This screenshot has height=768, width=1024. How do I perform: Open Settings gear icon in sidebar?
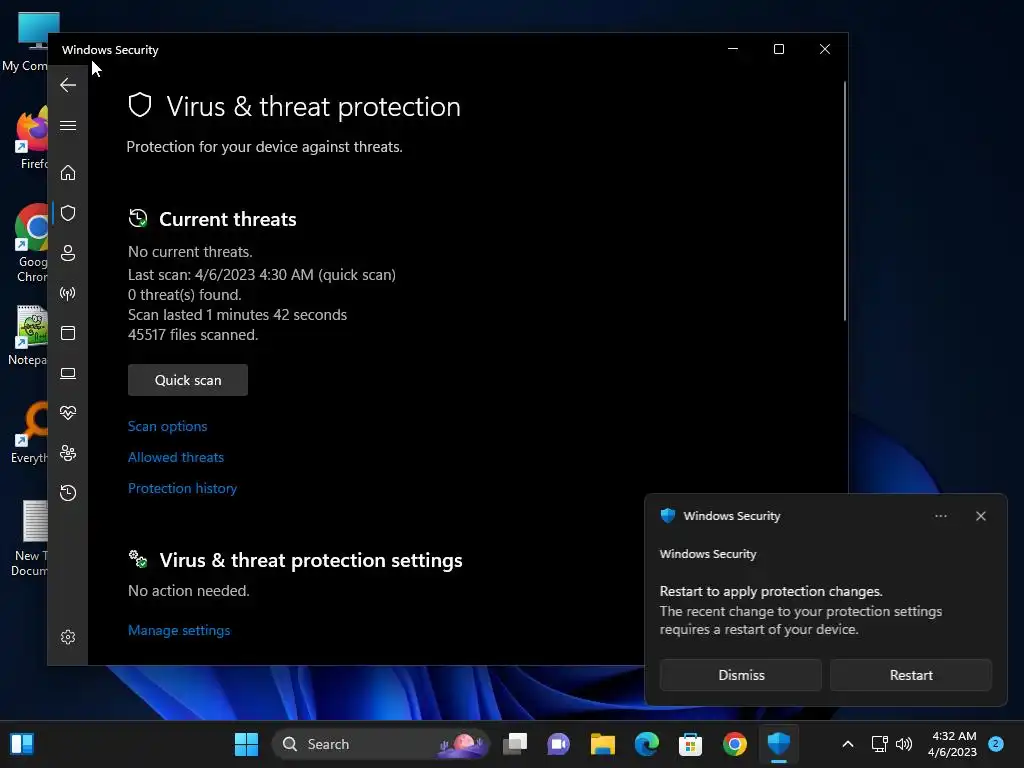point(68,637)
